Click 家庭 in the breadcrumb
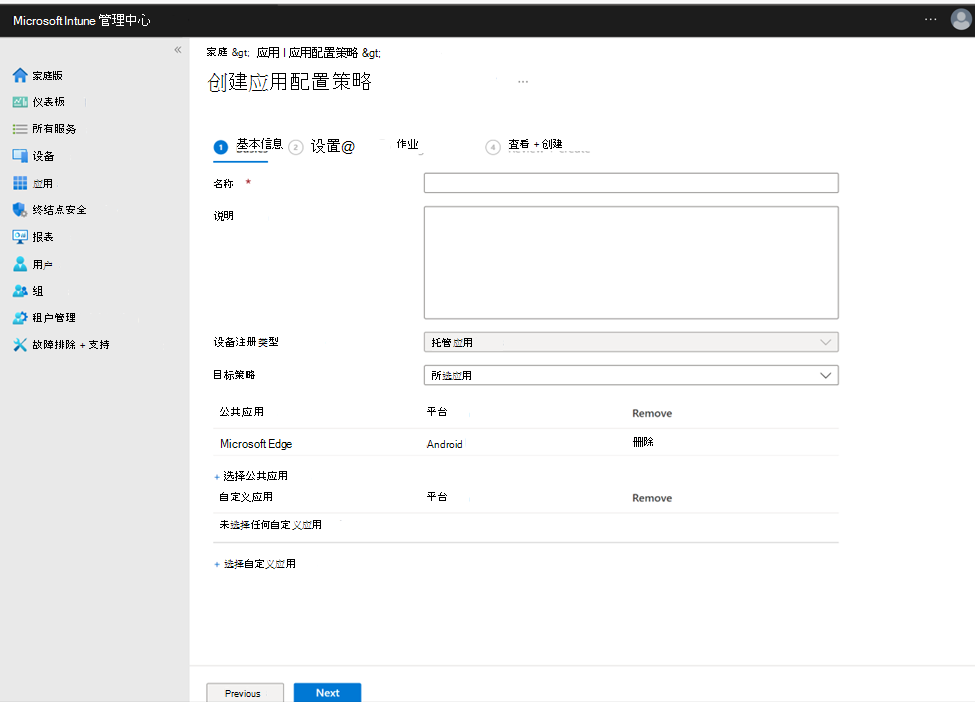This screenshot has width=975, height=702. tap(217, 52)
